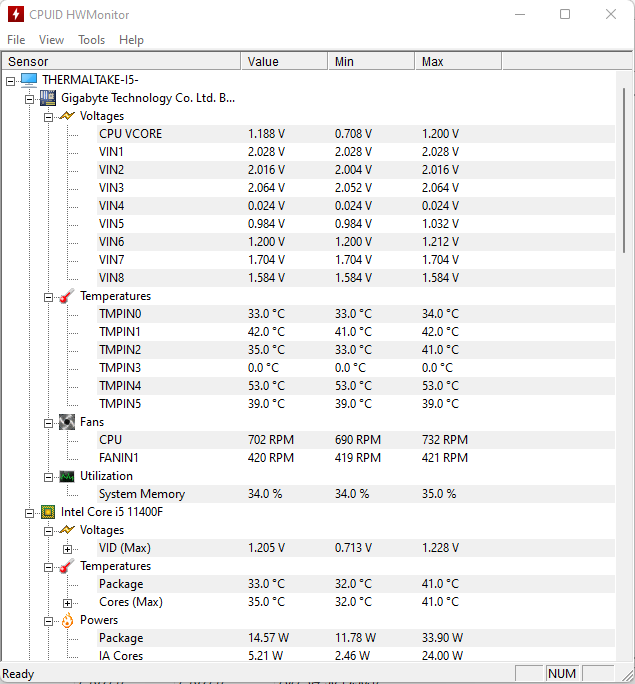Click the Gigabyte motherboard chip icon

48,98
